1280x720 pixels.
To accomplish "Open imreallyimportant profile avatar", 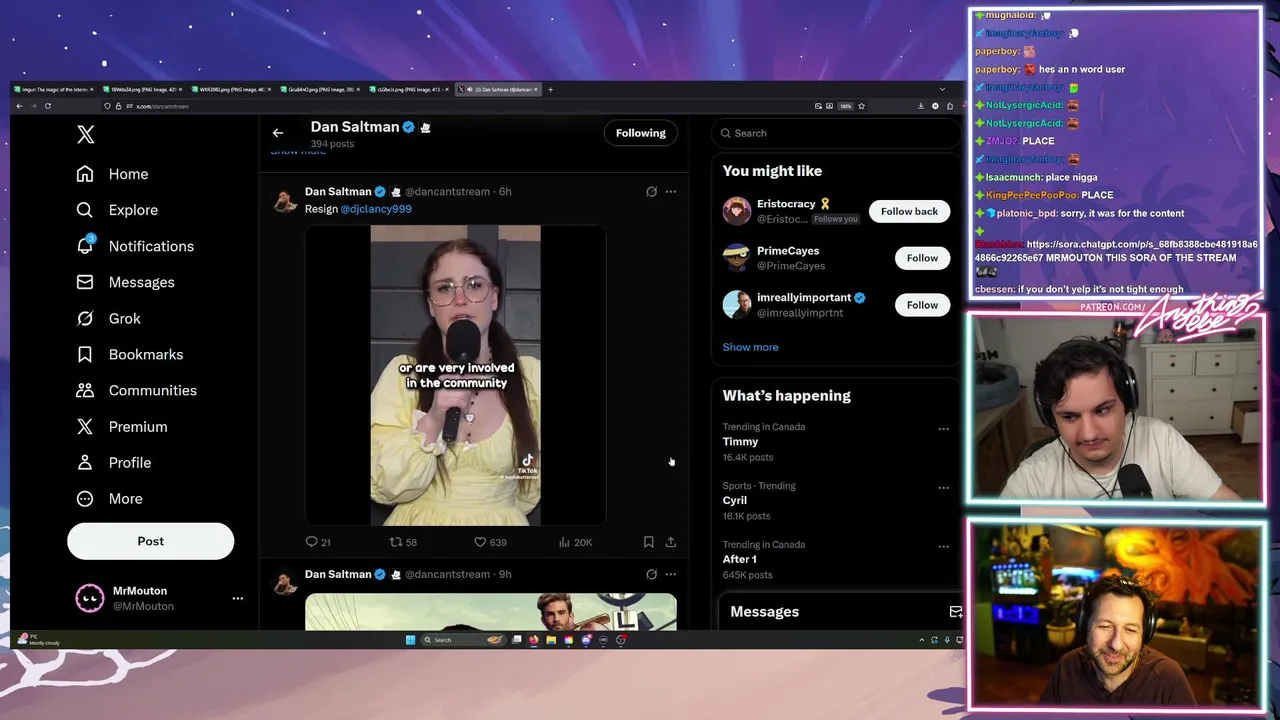I will (737, 305).
